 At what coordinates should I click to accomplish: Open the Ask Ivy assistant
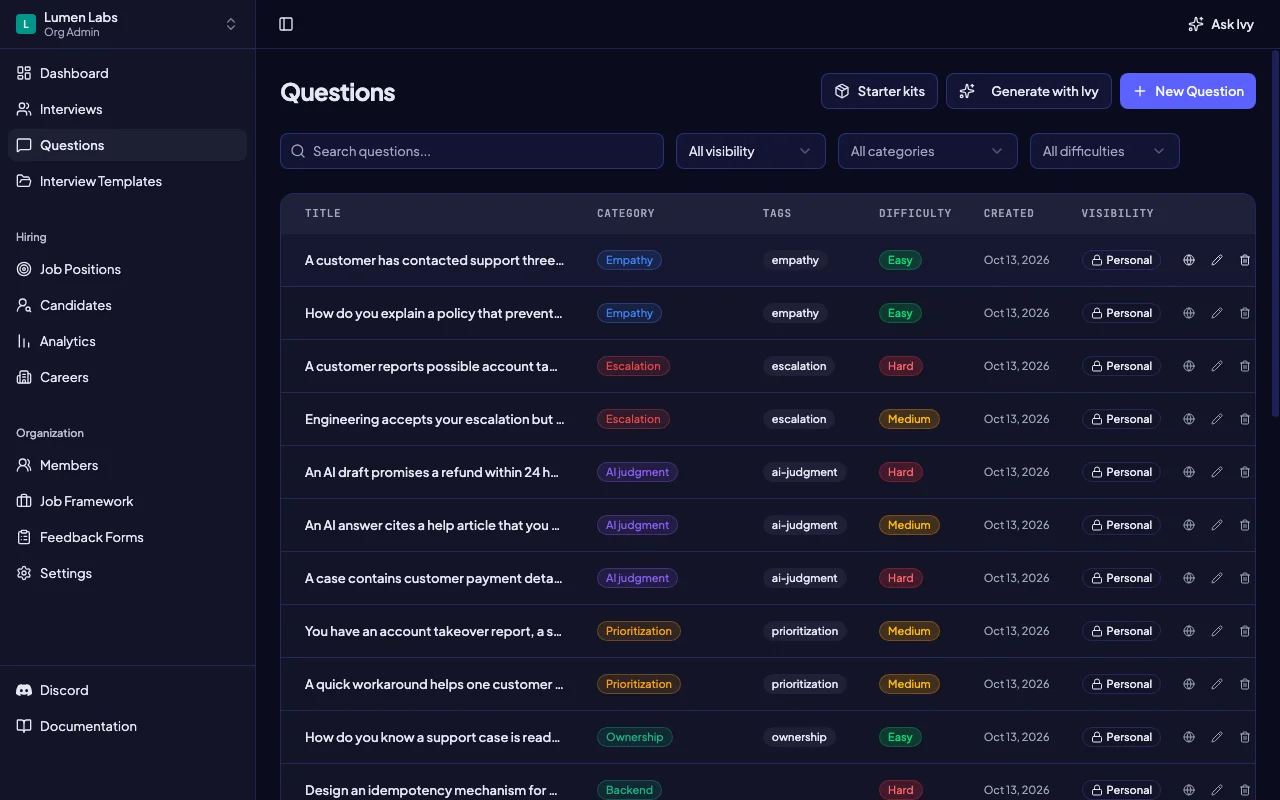click(1220, 24)
